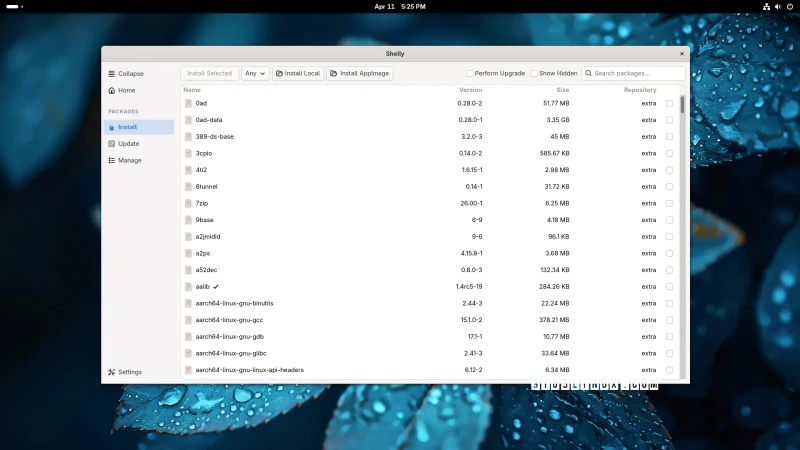Switch to the Update section
800x450 pixels.
[139, 144]
